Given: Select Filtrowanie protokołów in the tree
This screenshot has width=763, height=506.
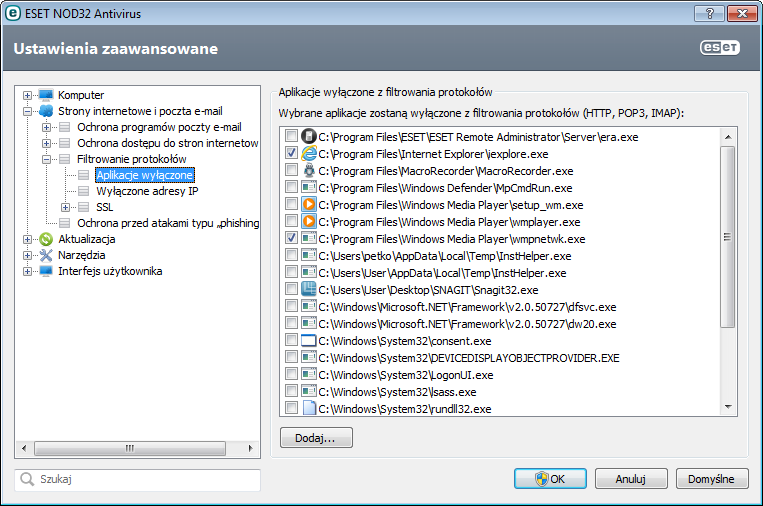Looking at the screenshot, I should [131, 159].
